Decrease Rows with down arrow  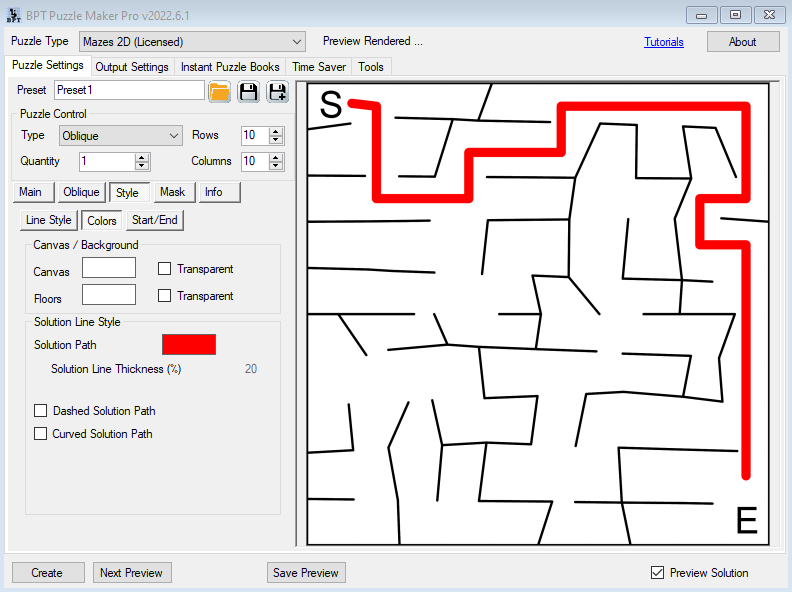click(x=276, y=140)
